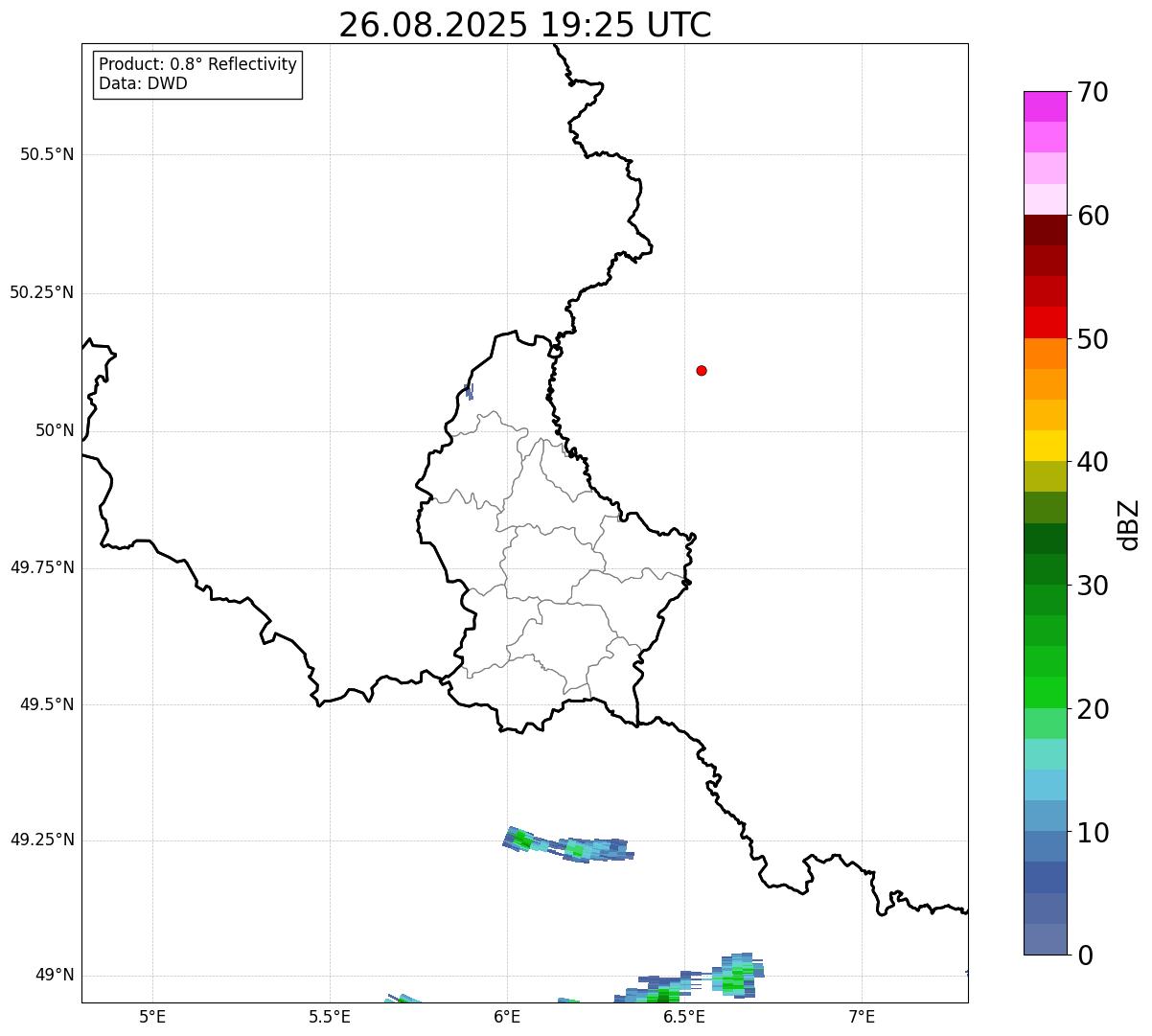Select the 'Product: 0.8° Reflectivity' text
The width and height of the screenshot is (1152, 1036).
click(x=198, y=64)
